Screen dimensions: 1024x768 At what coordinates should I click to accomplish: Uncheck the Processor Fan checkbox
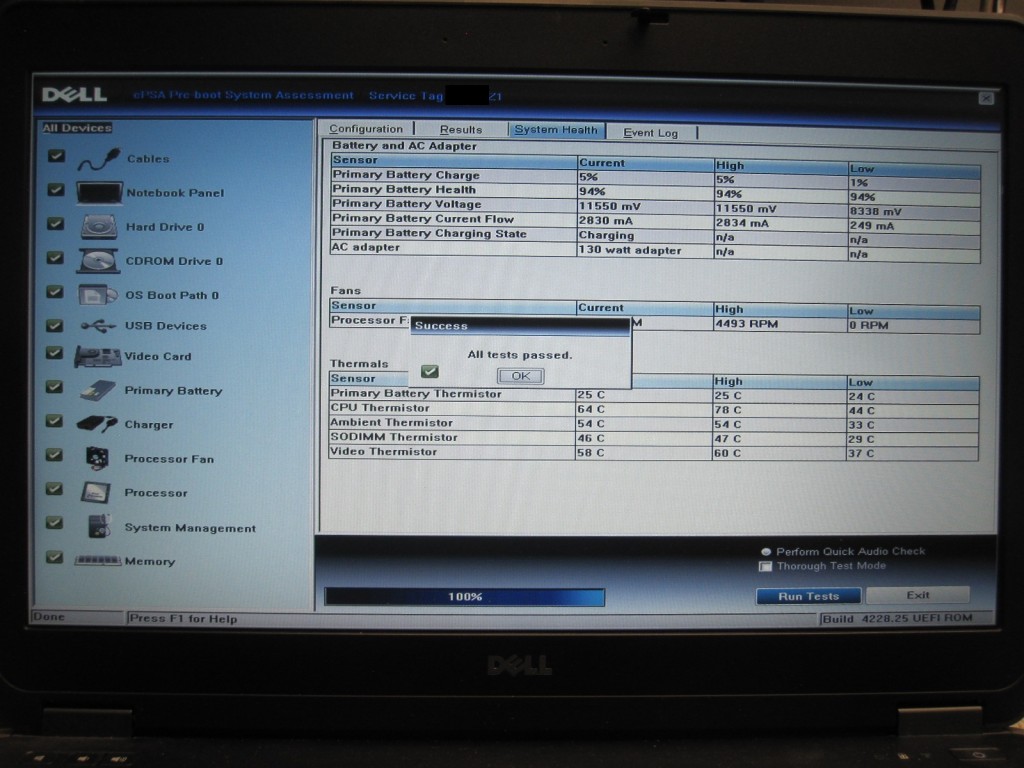(x=54, y=455)
